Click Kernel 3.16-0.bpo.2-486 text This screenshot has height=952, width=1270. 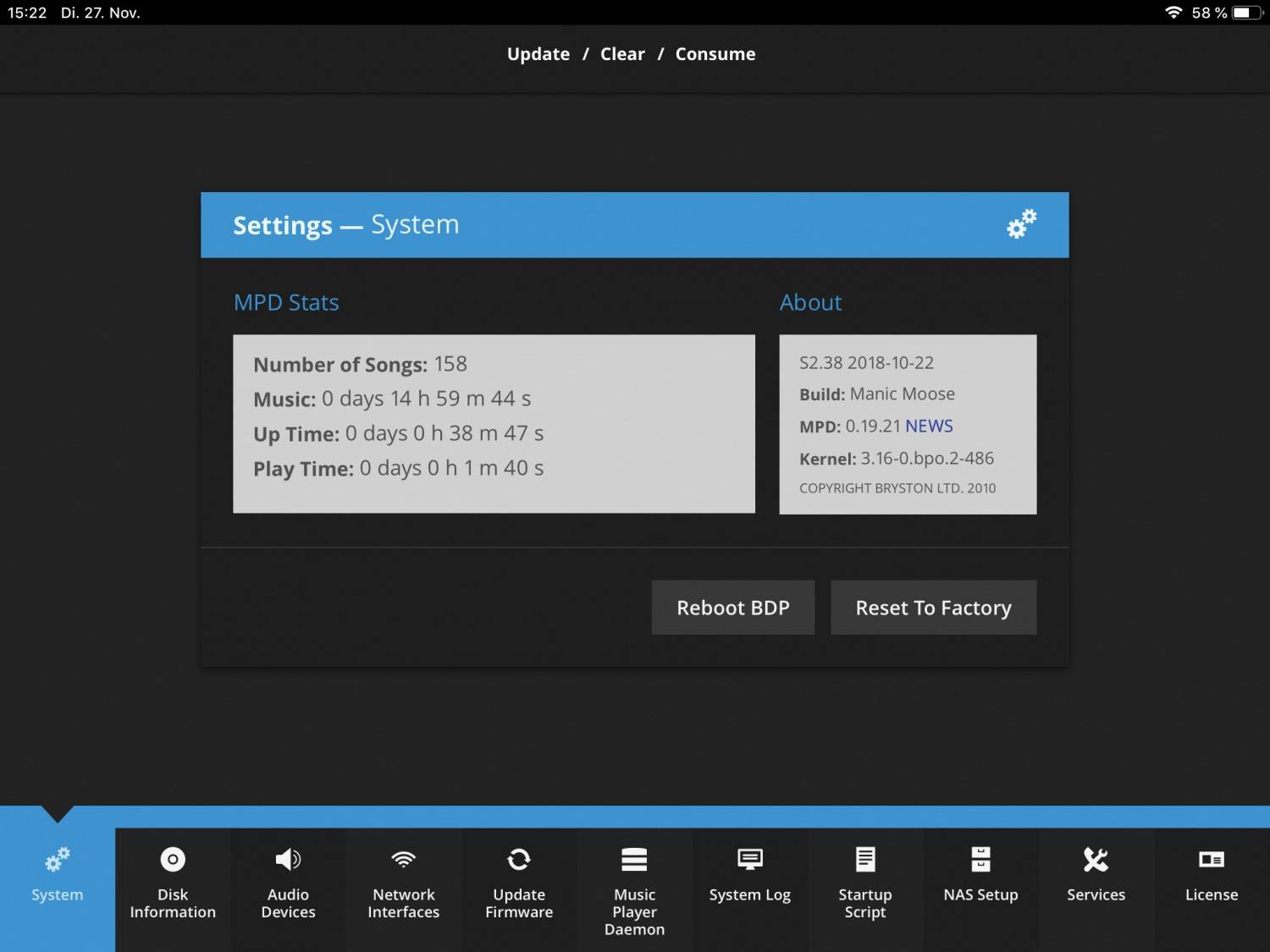pyautogui.click(x=897, y=459)
